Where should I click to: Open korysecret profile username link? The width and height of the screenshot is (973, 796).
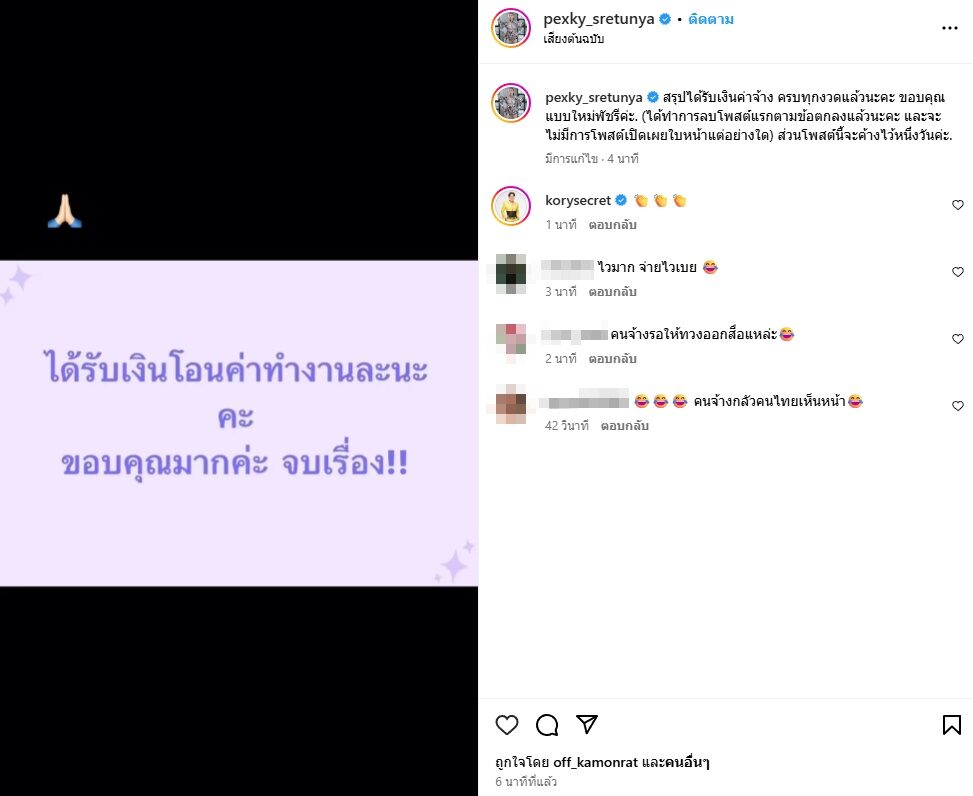(578, 200)
